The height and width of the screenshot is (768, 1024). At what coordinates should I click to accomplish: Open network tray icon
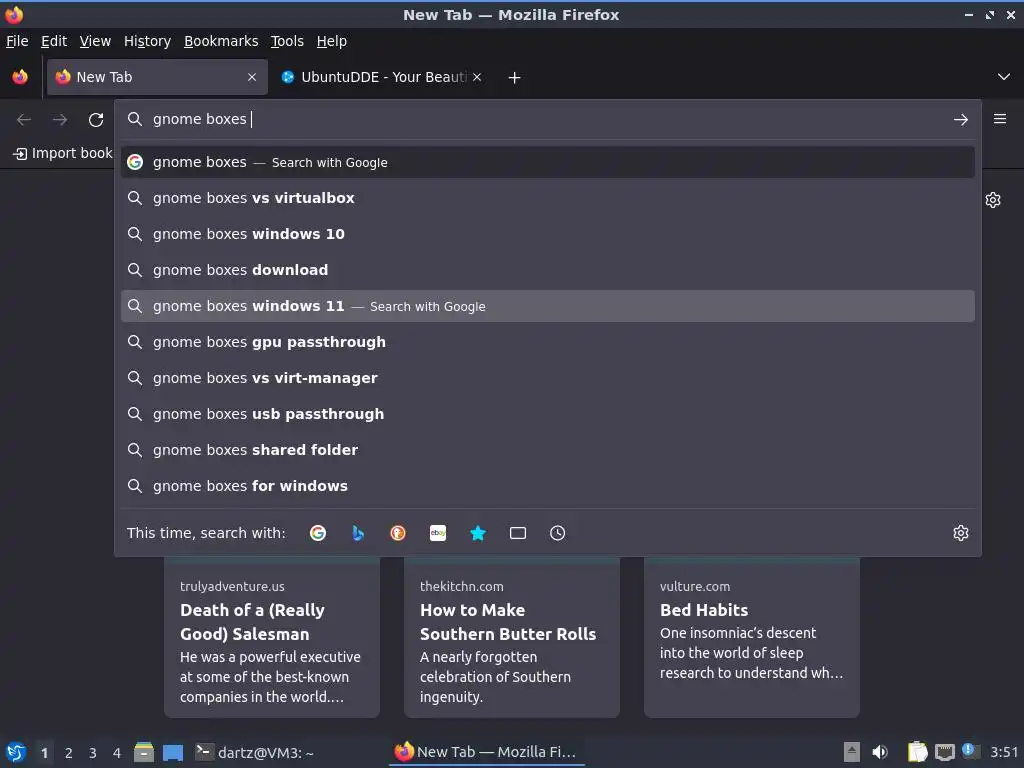[x=945, y=752]
